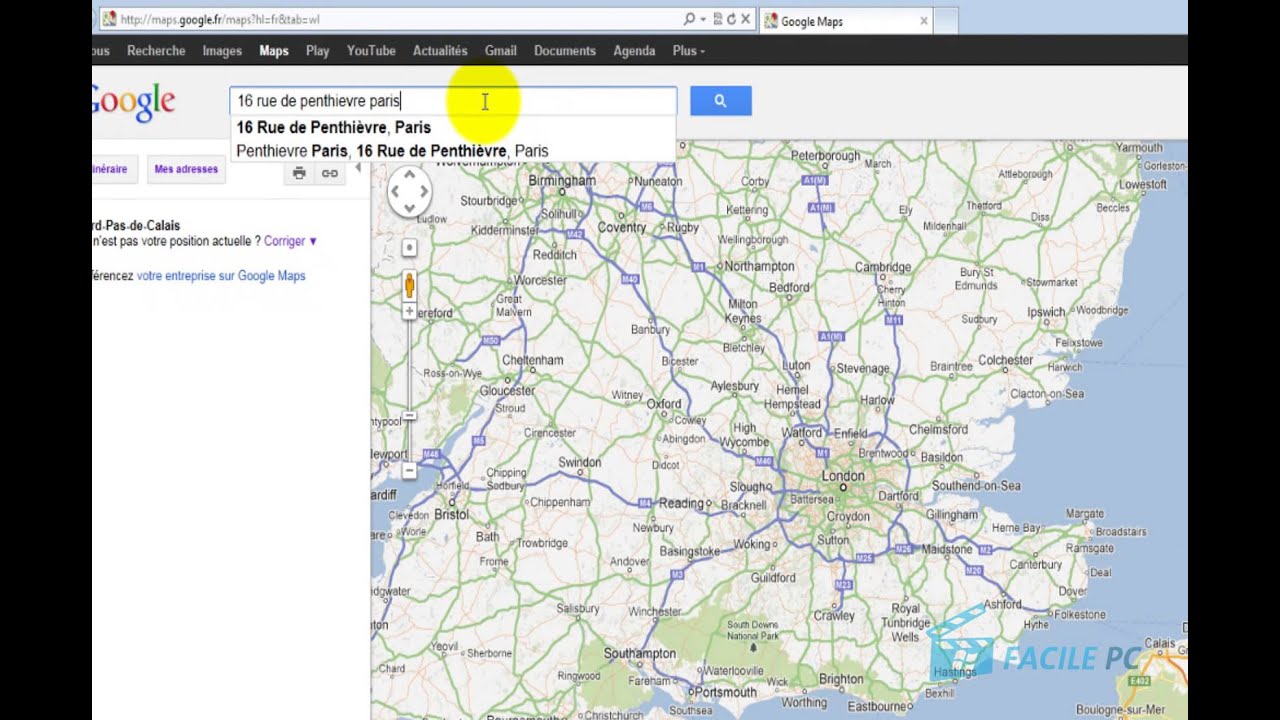Click Ipswich on the map
The width and height of the screenshot is (1280, 720).
1046,312
